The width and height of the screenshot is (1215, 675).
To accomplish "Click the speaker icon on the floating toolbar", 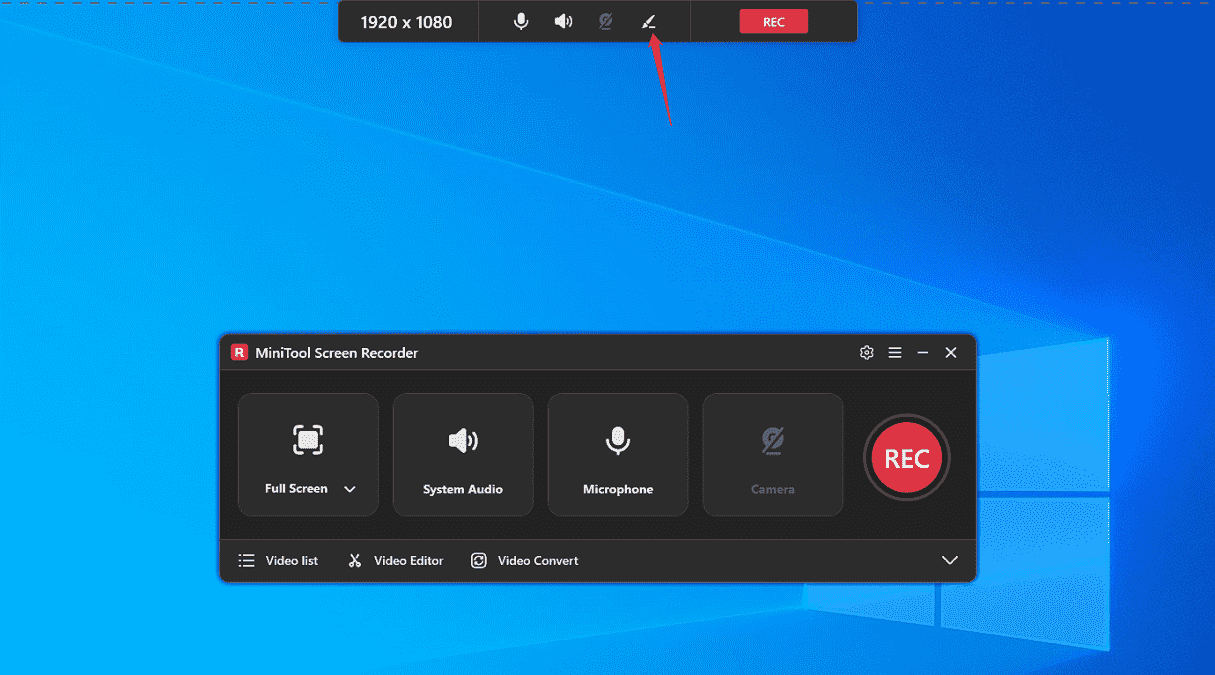I will point(563,20).
